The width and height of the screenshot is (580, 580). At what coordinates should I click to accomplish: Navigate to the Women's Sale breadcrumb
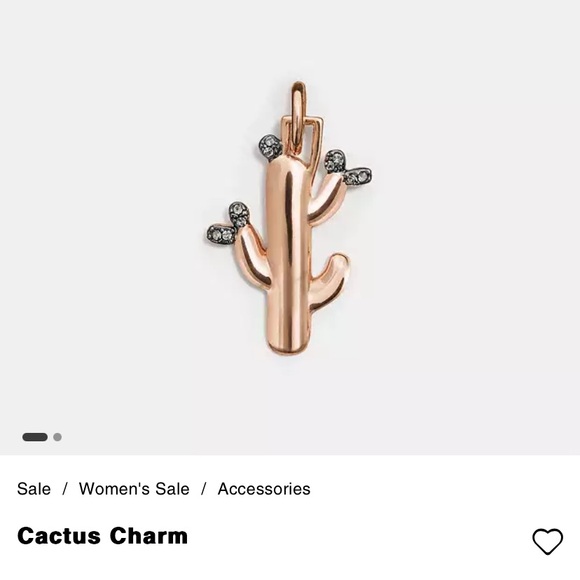[134, 489]
